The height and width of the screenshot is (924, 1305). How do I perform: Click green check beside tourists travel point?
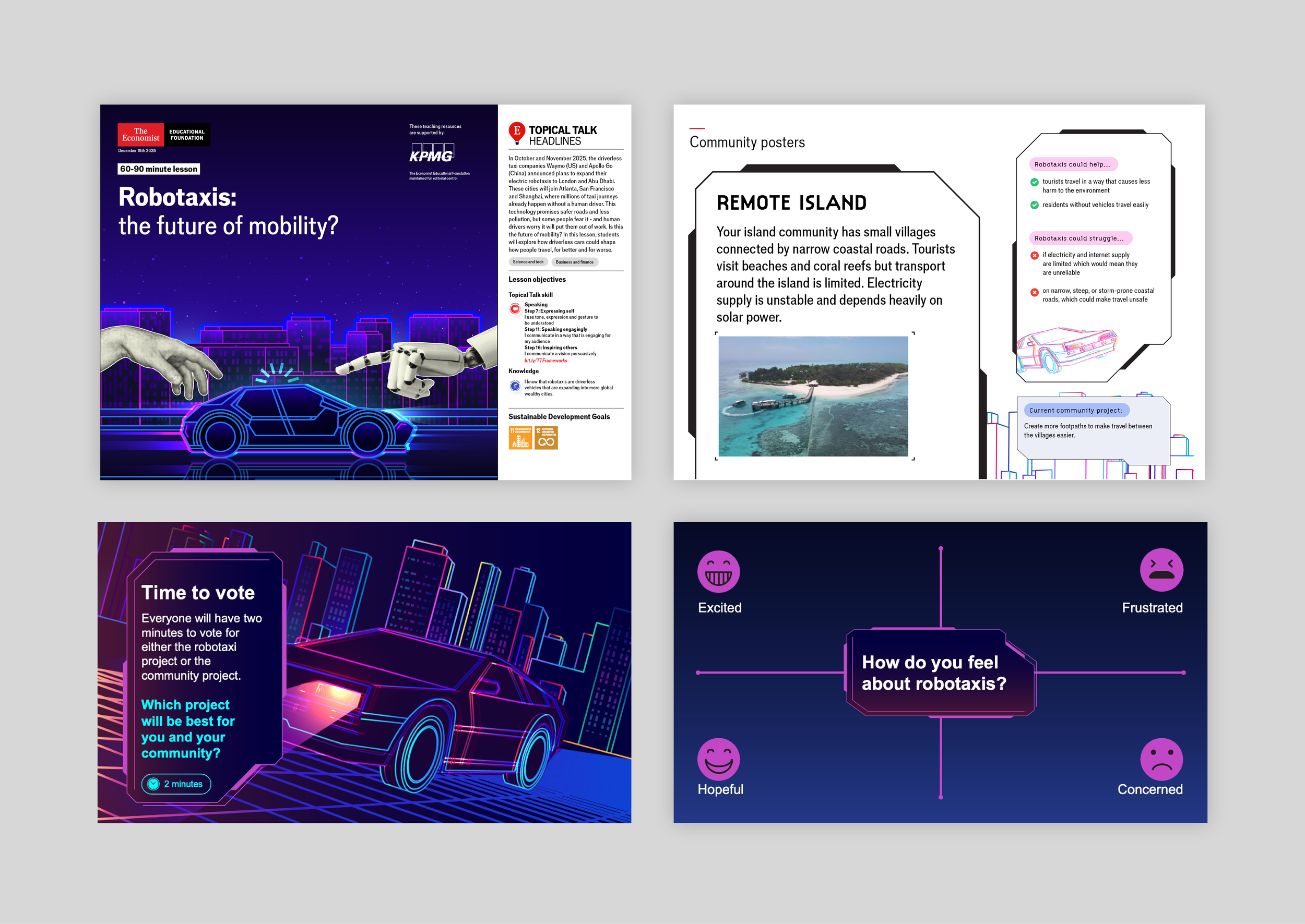(x=1034, y=182)
